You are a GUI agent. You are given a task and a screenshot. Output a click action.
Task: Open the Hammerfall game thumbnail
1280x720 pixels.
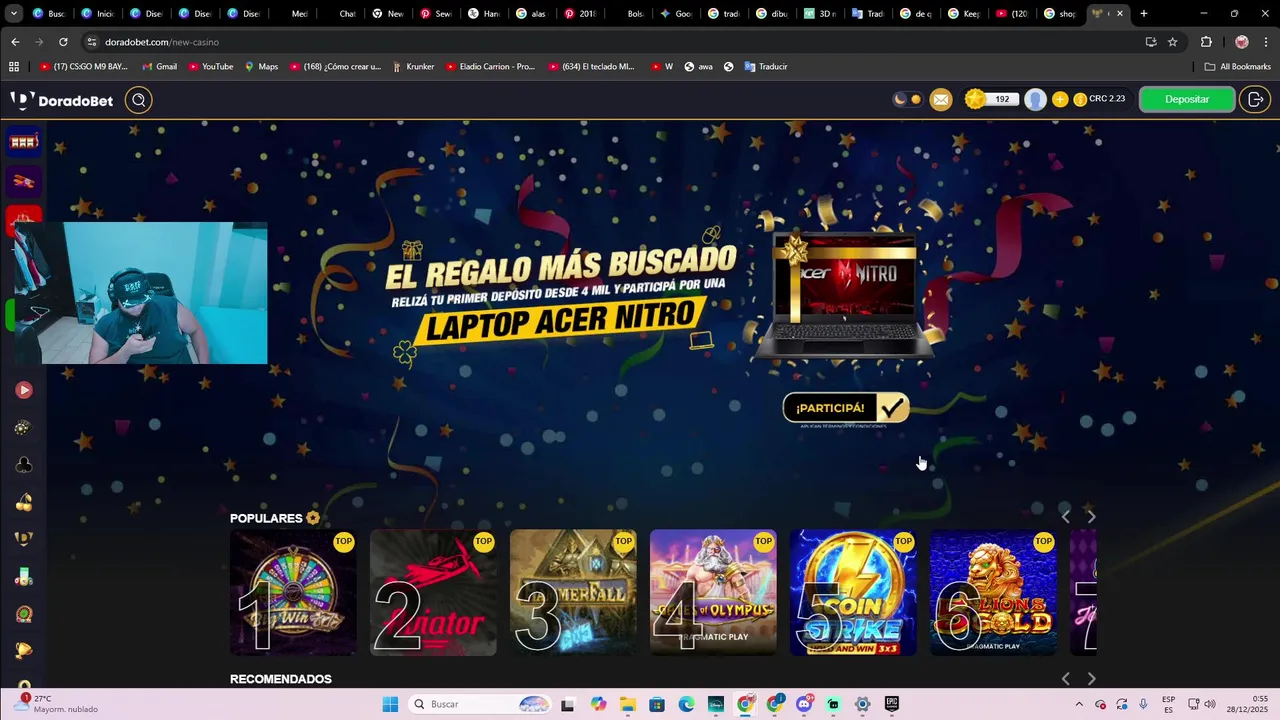[x=573, y=592]
